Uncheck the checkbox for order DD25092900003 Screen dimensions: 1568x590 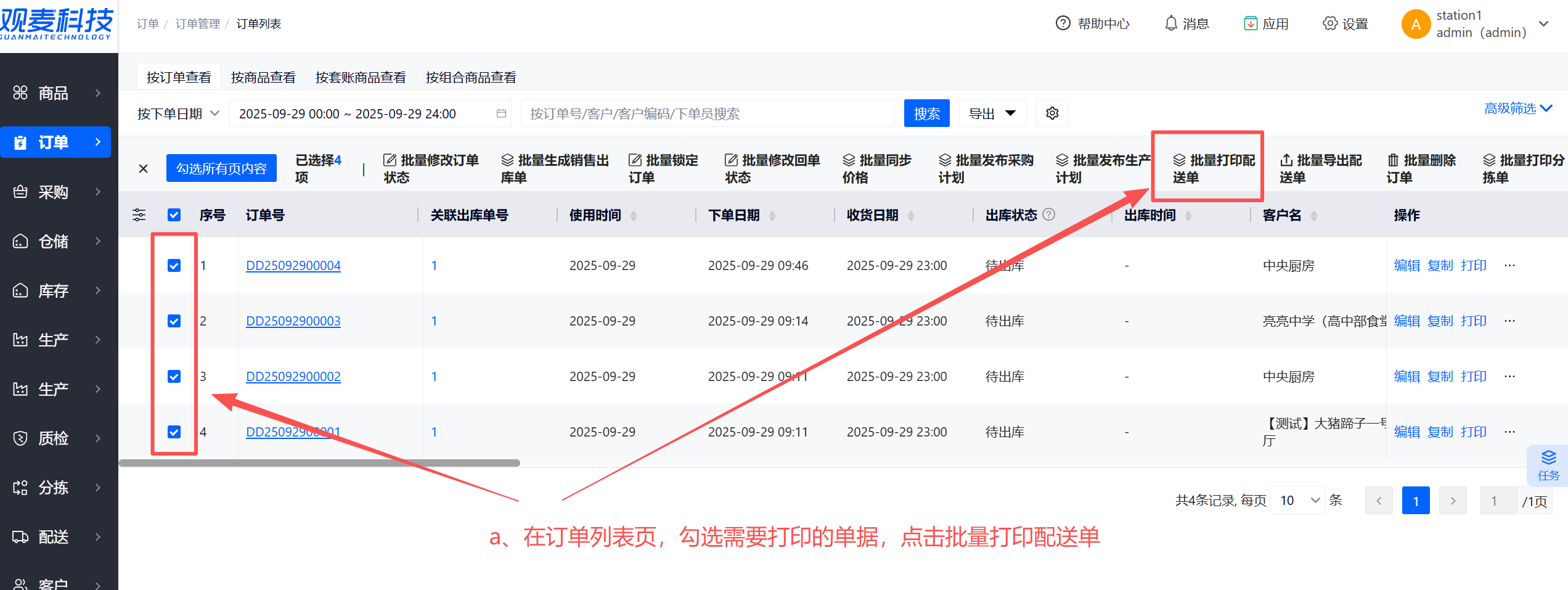[x=174, y=321]
